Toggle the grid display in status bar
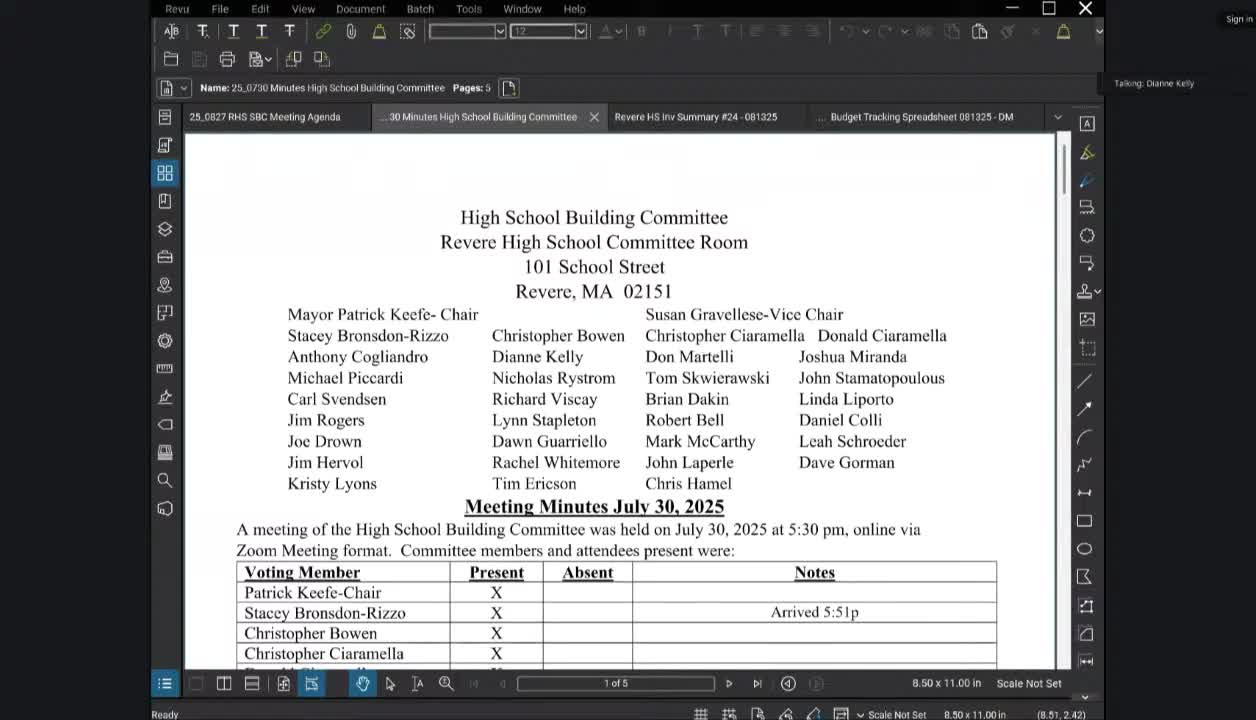Viewport: 1256px width, 720px height. click(x=701, y=714)
